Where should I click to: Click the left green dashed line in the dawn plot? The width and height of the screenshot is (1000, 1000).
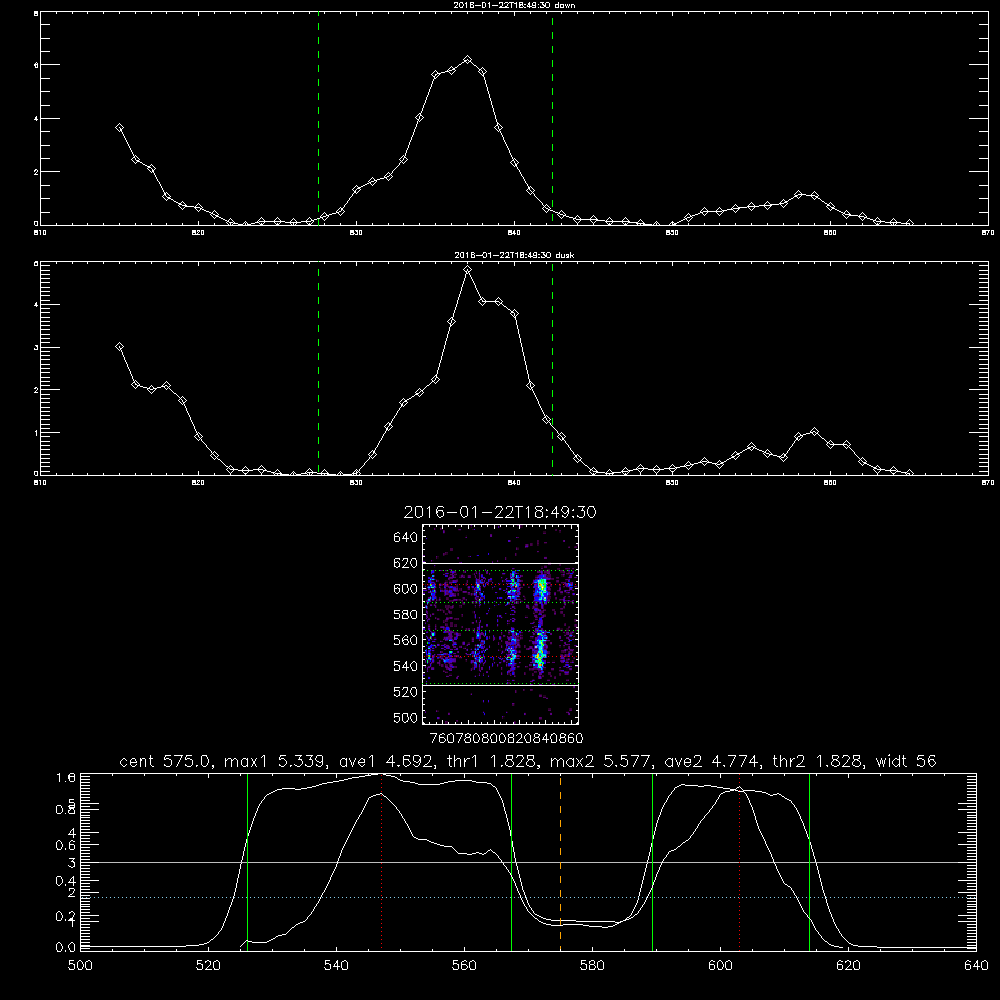[x=318, y=121]
